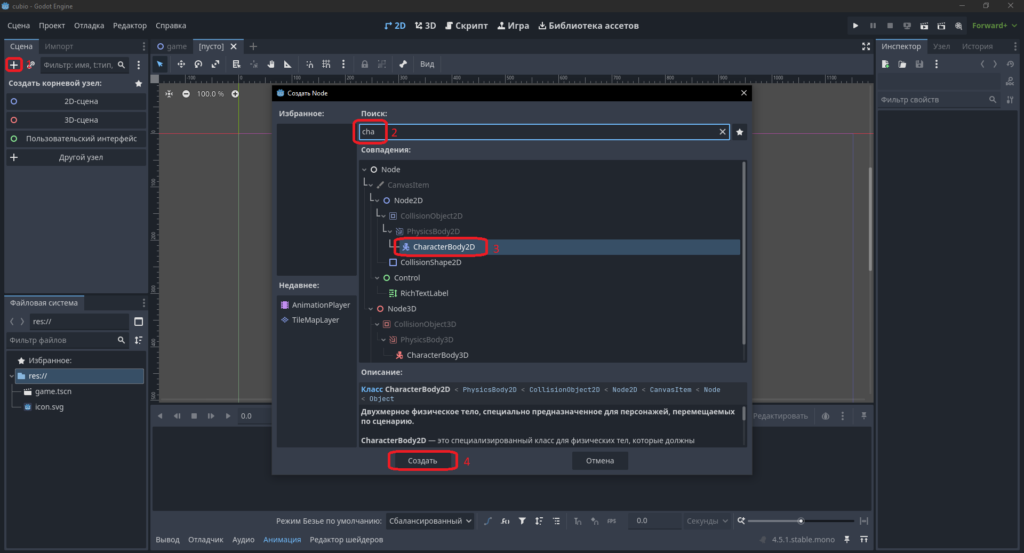Toggle bottom panel pin icon
The height and width of the screenshot is (553, 1024).
click(847, 539)
